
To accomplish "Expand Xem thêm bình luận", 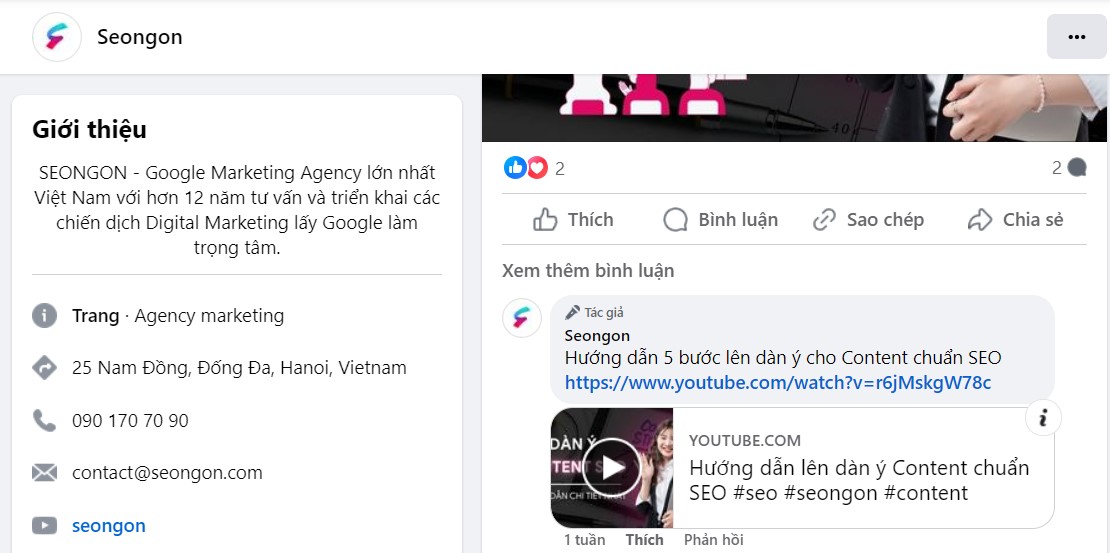I will click(588, 270).
